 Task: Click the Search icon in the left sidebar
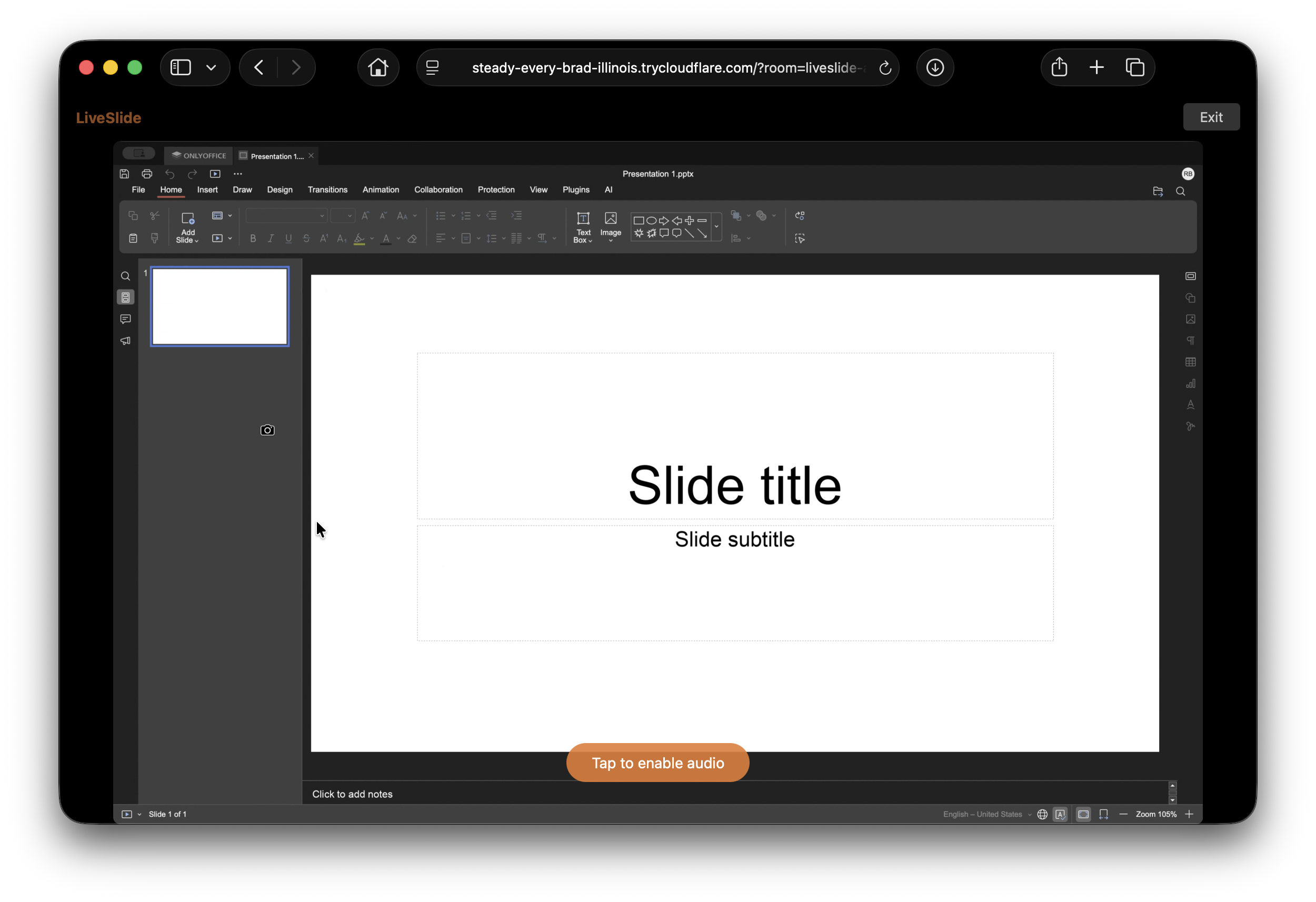[x=125, y=276]
